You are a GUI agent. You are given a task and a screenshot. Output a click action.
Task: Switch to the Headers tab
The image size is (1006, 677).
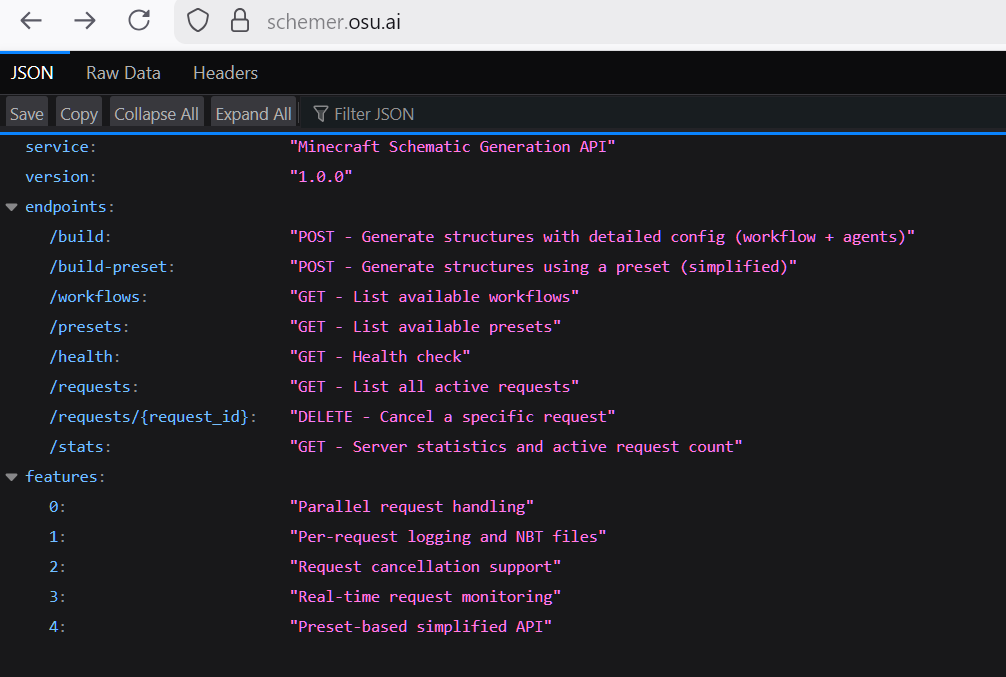click(x=225, y=73)
